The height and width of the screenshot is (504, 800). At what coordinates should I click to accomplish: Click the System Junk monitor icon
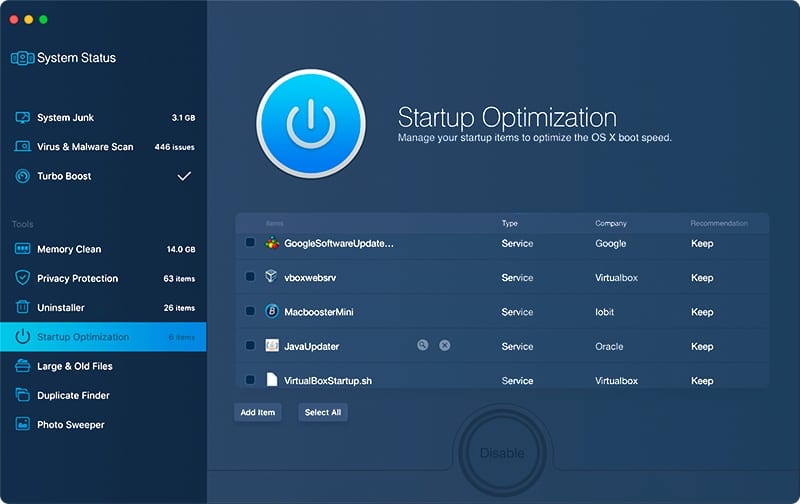click(x=22, y=118)
